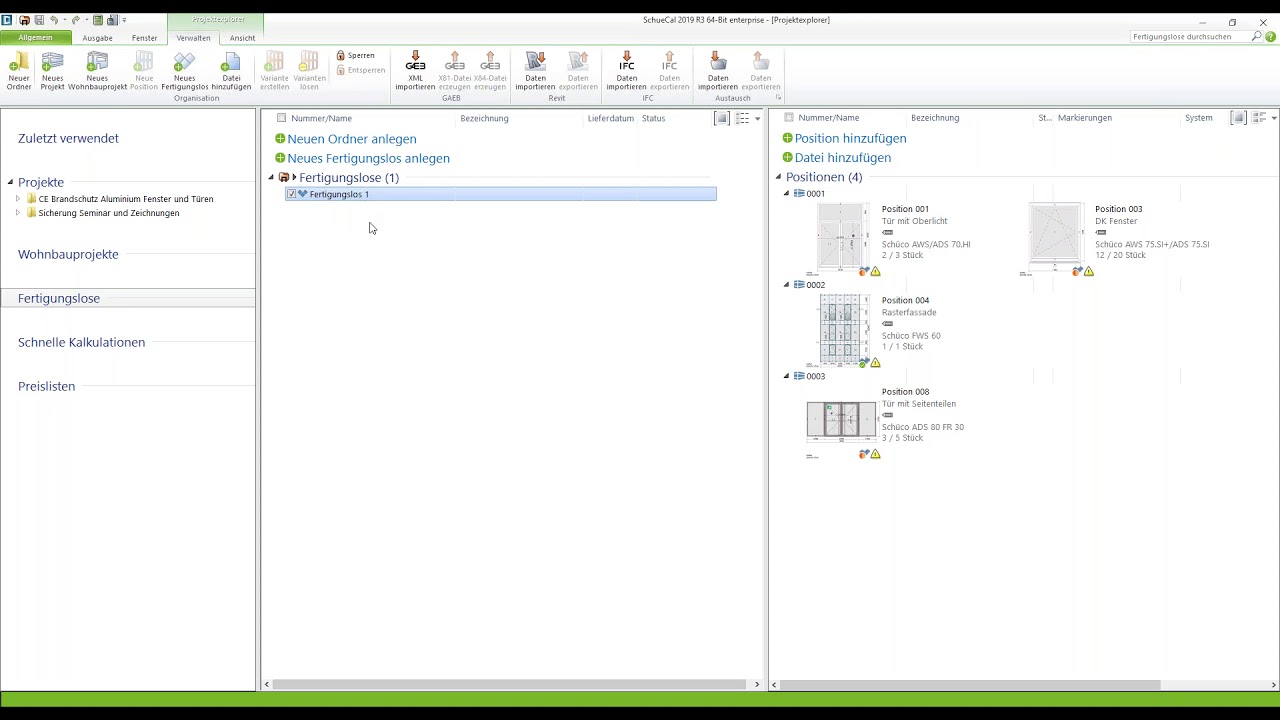Expand the CE Brandschutz Aluminium project
The width and height of the screenshot is (1280, 720).
click(18, 199)
